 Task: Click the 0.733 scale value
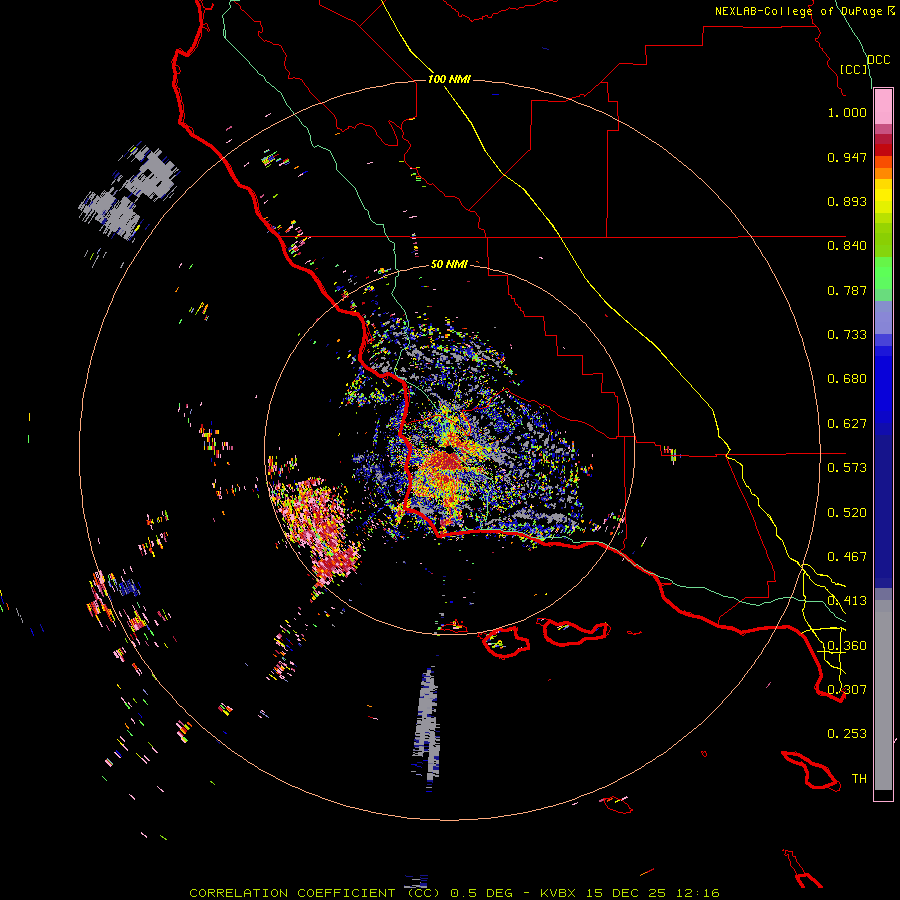click(x=847, y=335)
